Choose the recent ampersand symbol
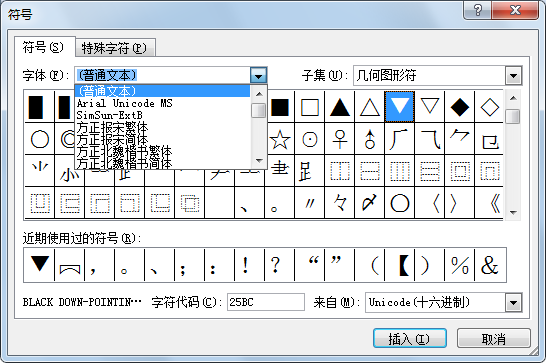Image resolution: width=546 pixels, height=363 pixels. point(490,265)
